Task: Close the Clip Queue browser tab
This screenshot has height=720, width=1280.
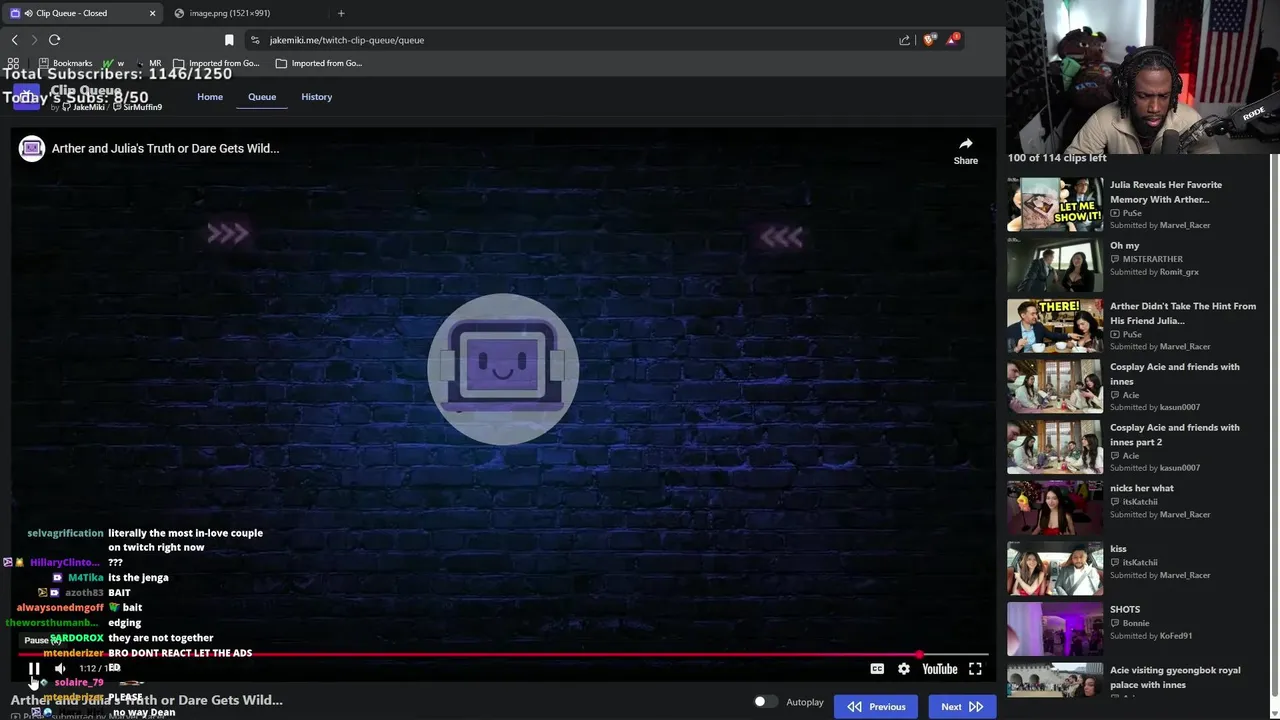Action: pos(153,13)
